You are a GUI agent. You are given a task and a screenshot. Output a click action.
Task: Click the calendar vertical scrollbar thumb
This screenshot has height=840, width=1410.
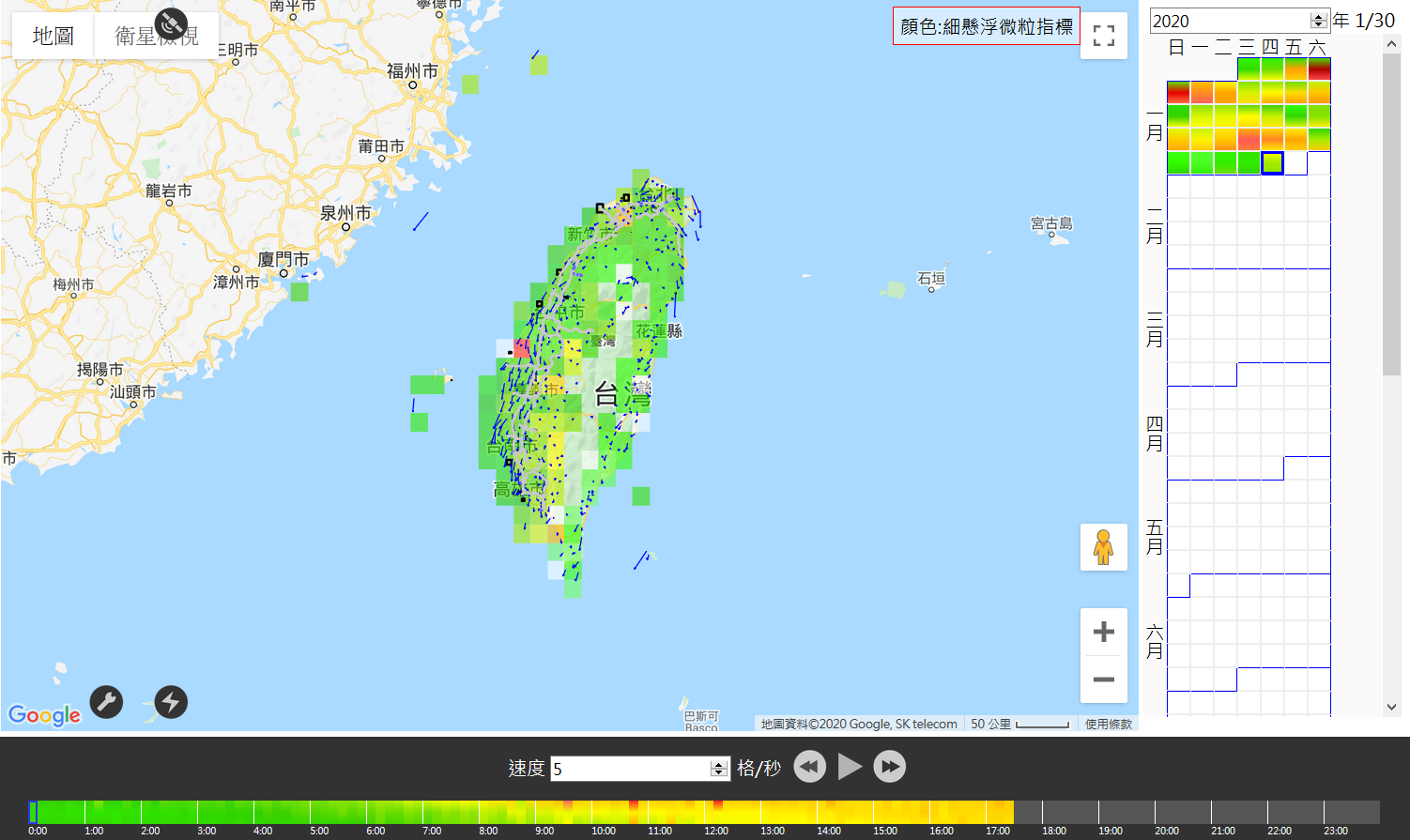pyautogui.click(x=1391, y=214)
